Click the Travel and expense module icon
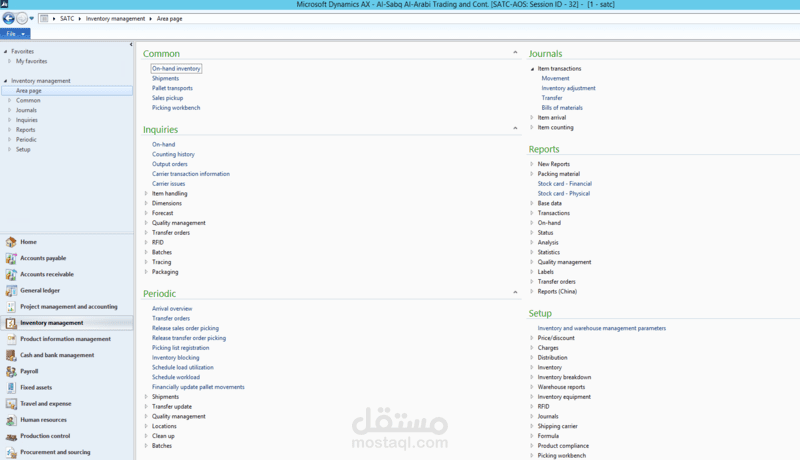Image resolution: width=800 pixels, height=460 pixels. coord(11,403)
